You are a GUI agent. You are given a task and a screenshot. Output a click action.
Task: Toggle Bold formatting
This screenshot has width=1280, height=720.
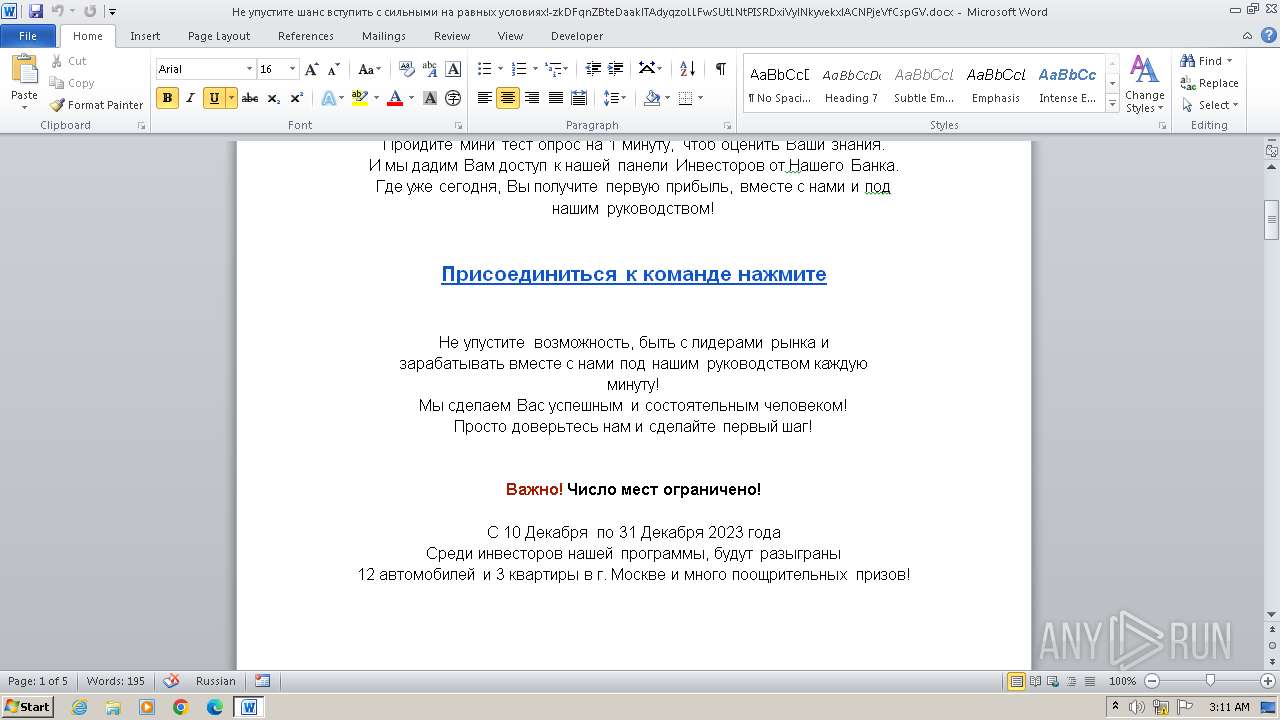pos(167,98)
